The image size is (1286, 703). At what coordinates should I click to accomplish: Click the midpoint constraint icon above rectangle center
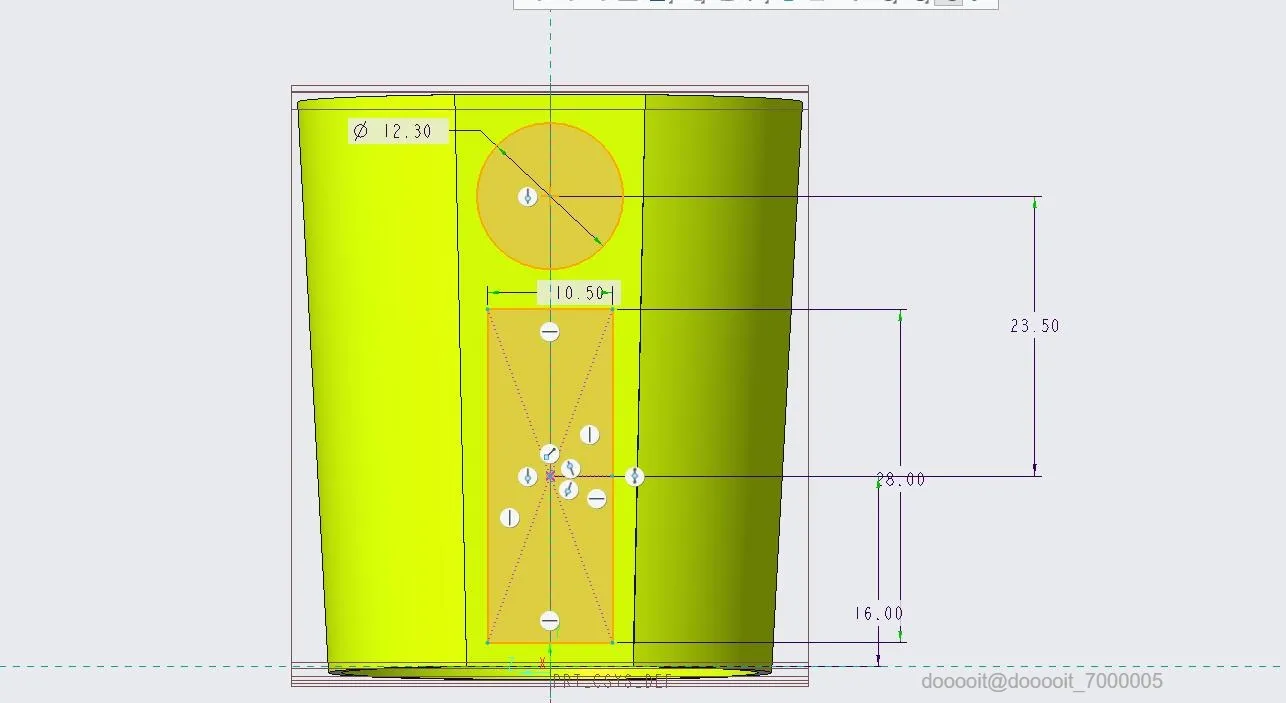[x=549, y=455]
